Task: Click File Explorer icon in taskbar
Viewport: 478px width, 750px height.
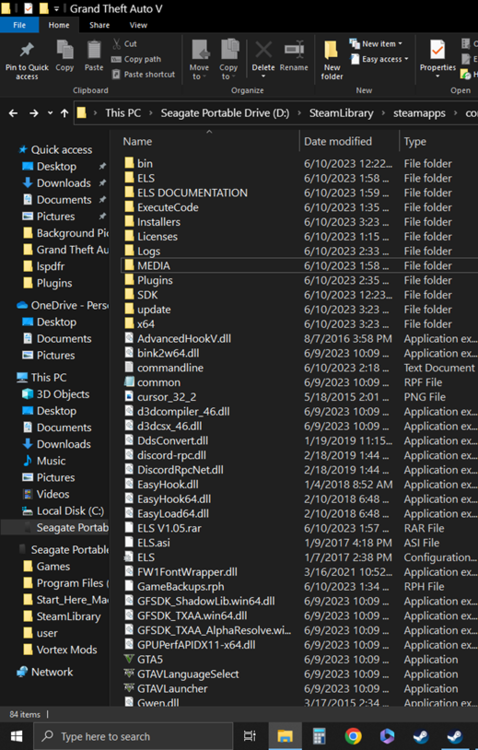Action: [285, 736]
